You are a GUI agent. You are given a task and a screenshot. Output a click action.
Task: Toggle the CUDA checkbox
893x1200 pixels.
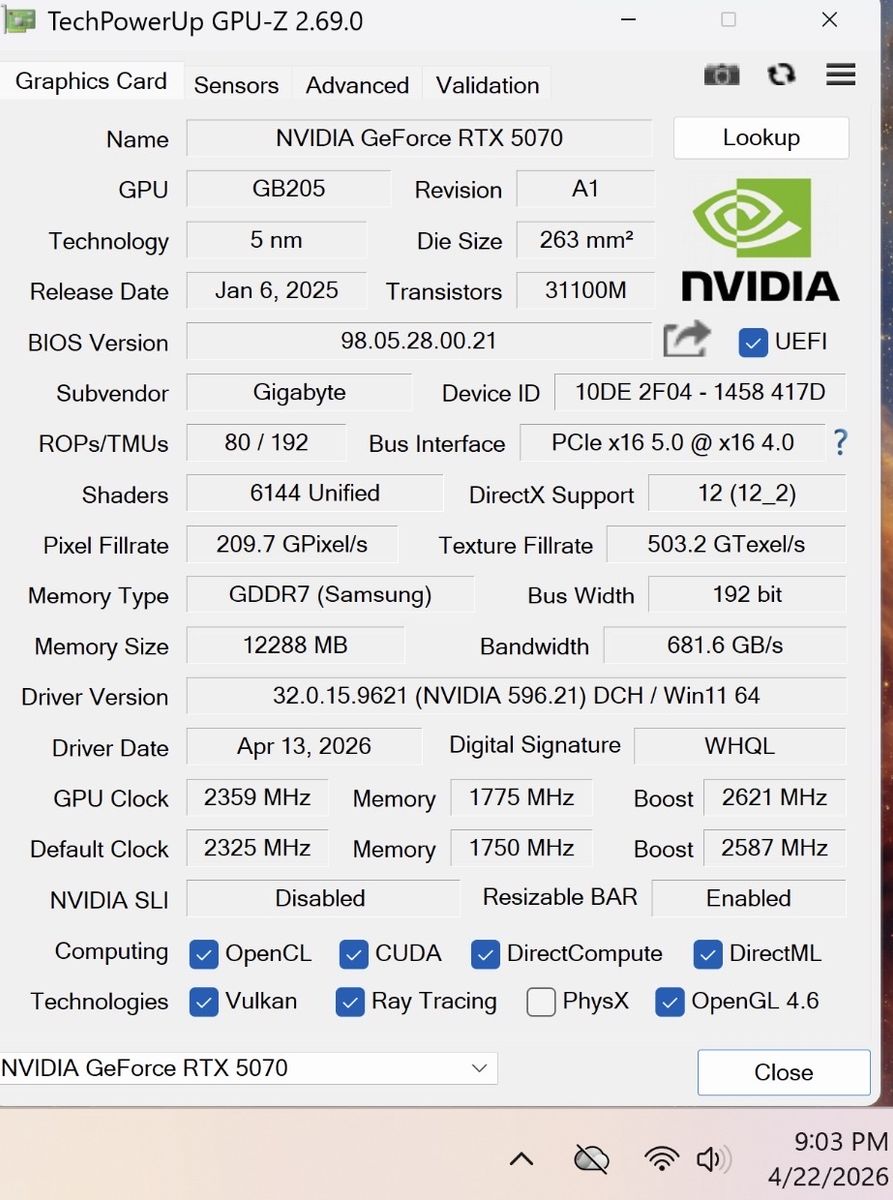354,954
